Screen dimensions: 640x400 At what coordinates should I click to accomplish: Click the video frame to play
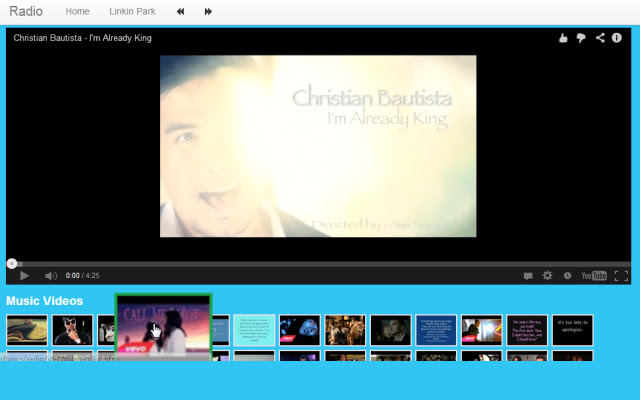coord(318,146)
